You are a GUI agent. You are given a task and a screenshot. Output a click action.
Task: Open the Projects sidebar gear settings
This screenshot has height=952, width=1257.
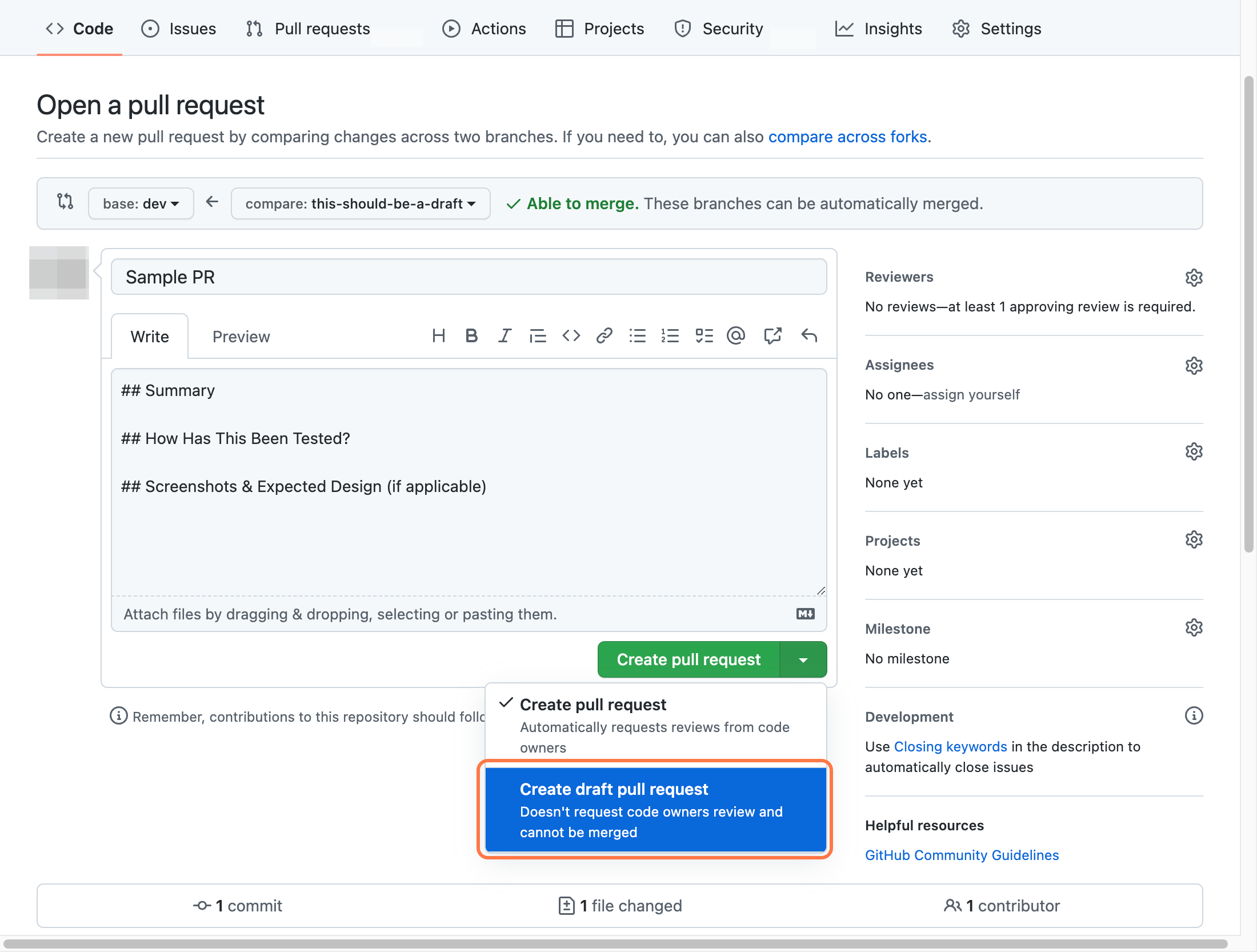pyautogui.click(x=1194, y=540)
